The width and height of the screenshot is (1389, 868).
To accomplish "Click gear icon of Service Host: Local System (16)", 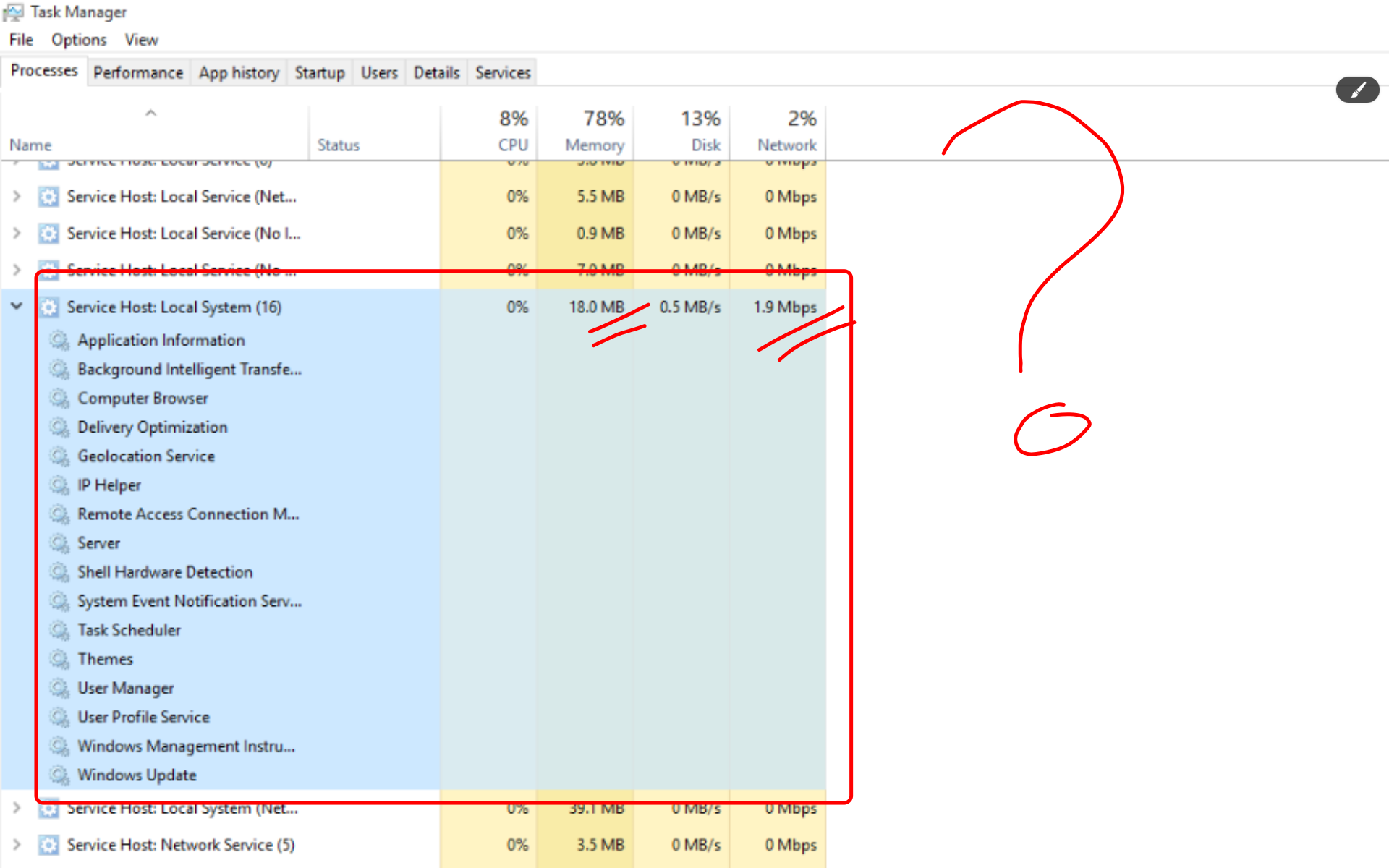I will (x=48, y=307).
